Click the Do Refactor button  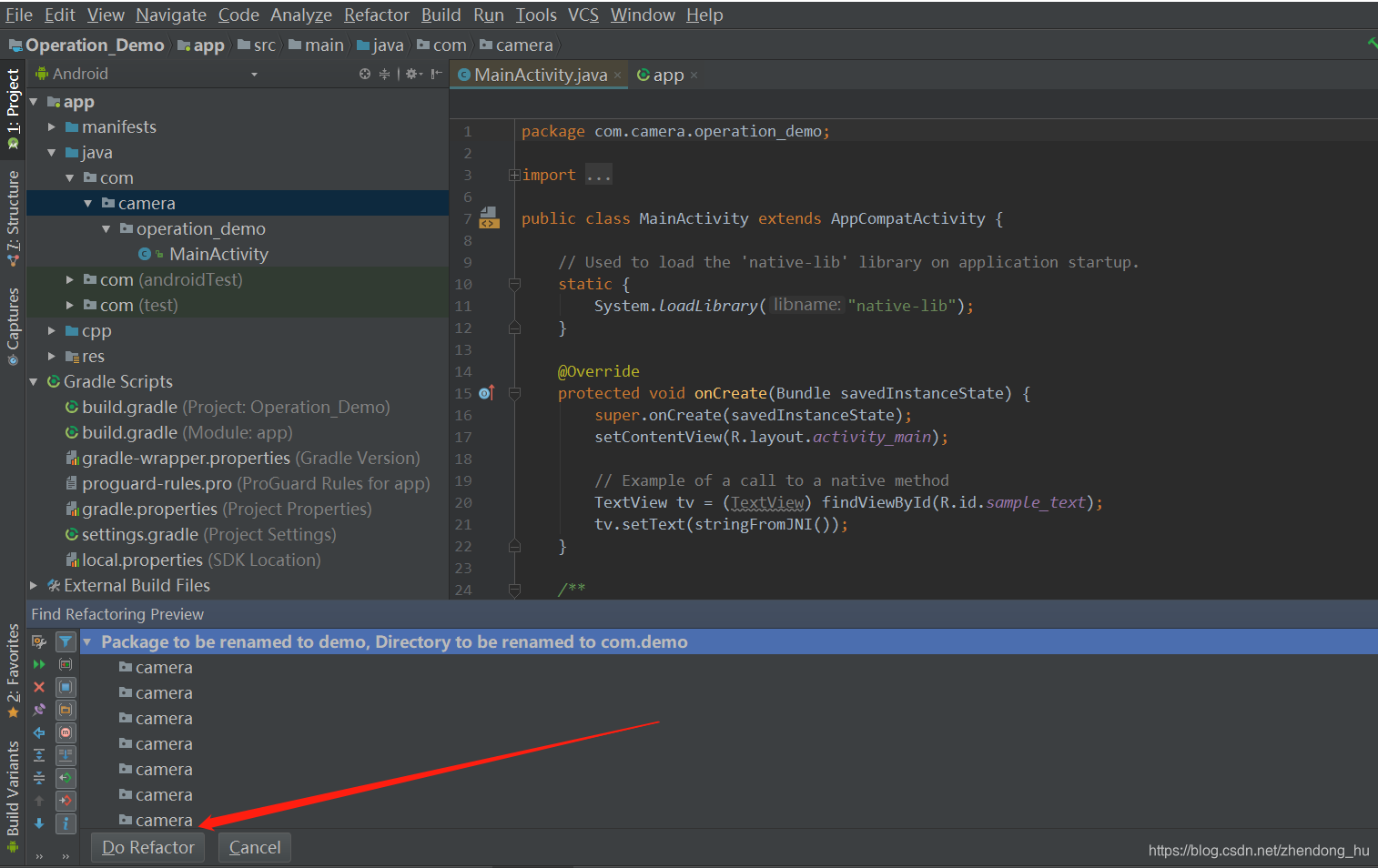tap(148, 848)
